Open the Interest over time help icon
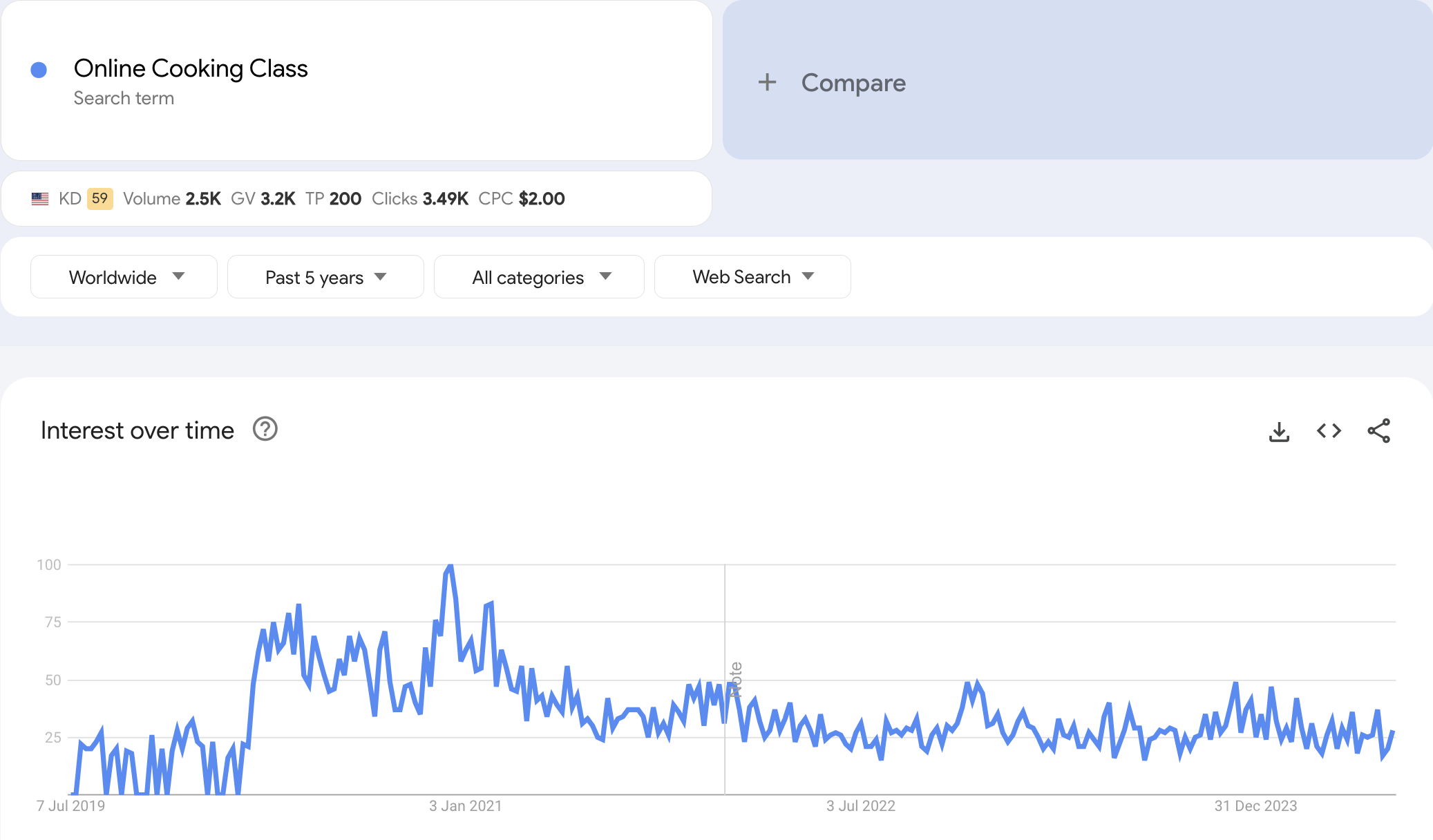Screen dimensions: 1433x840 coord(265,429)
